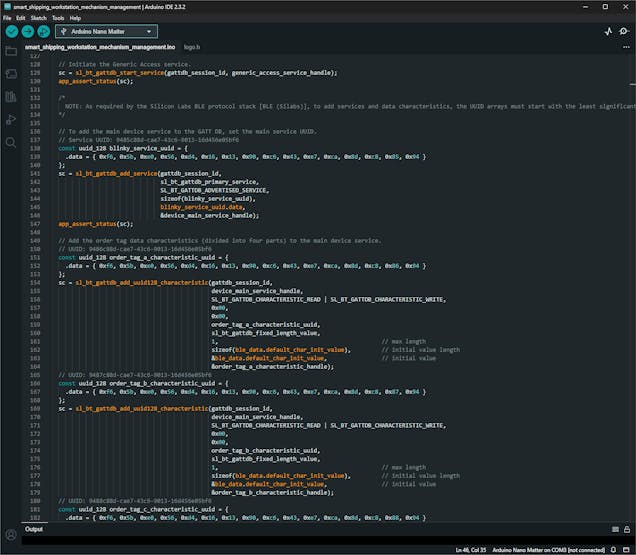Image resolution: width=636 pixels, height=555 pixels.
Task: Open the Library Manager panel
Action: [x=11, y=96]
